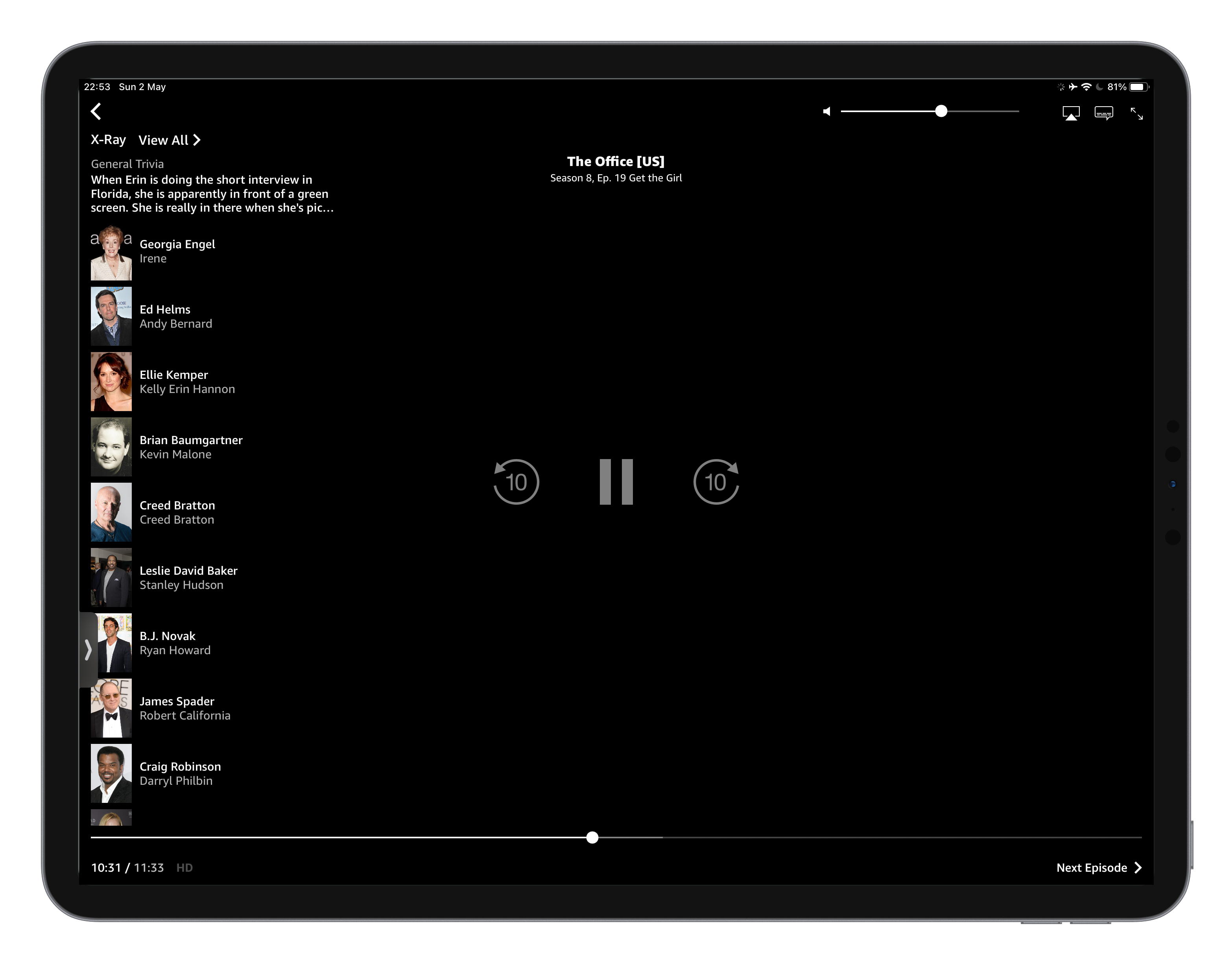This screenshot has width=1232, height=963.
Task: Select the name Ellie Kemper
Action: pos(174,374)
